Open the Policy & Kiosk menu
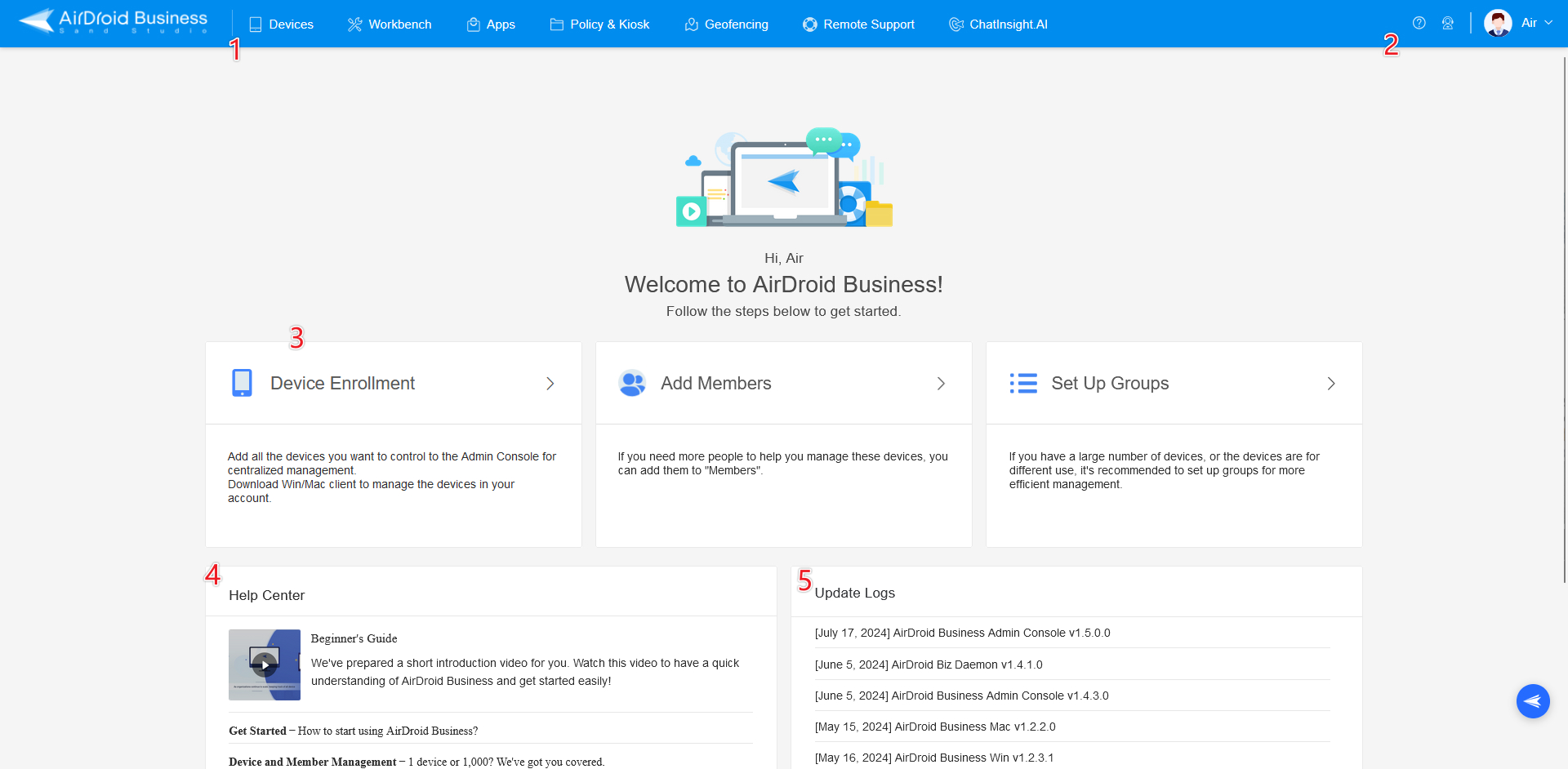 point(599,24)
